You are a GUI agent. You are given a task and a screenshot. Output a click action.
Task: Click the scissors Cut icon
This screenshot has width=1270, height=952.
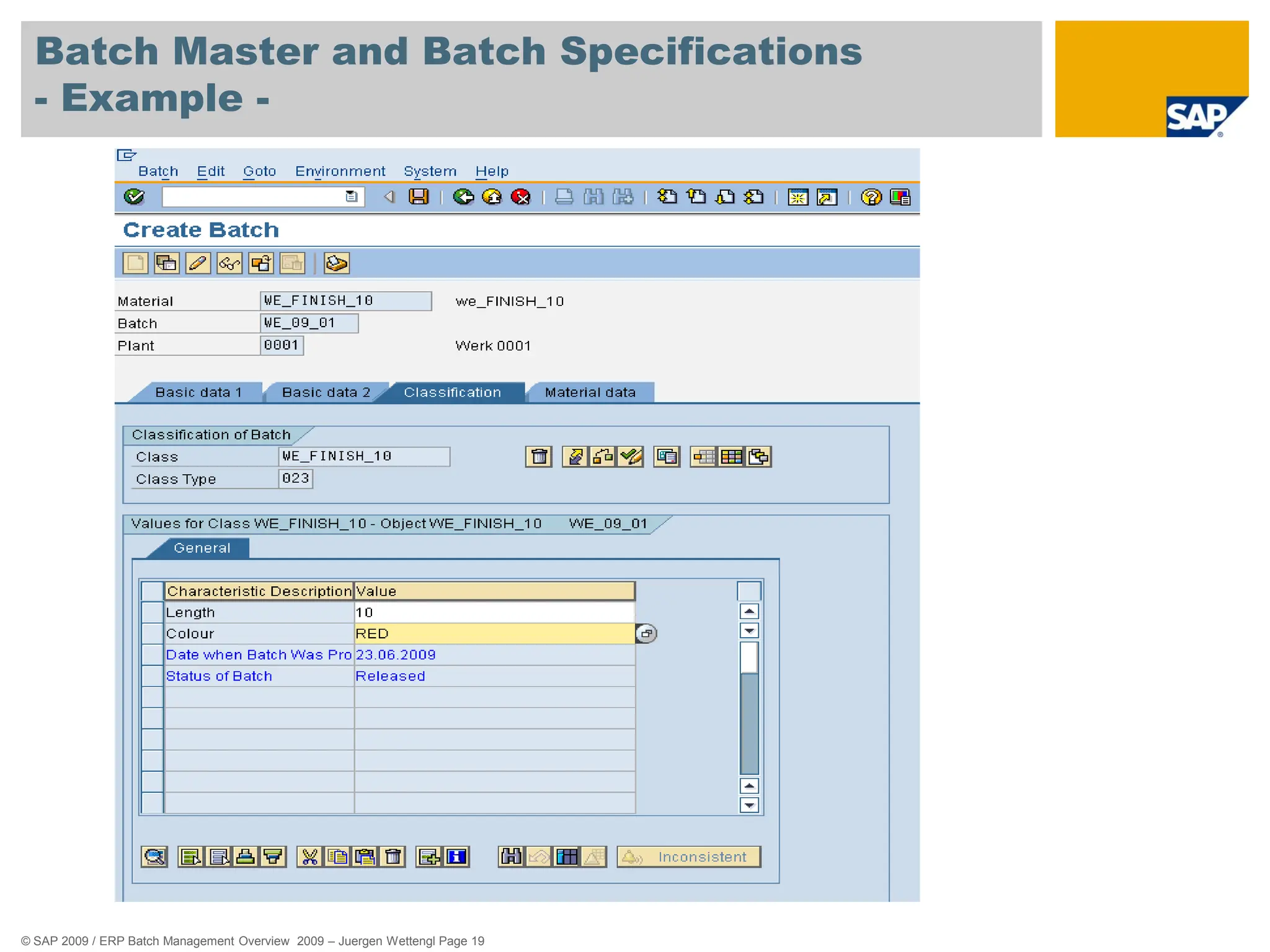pos(310,857)
